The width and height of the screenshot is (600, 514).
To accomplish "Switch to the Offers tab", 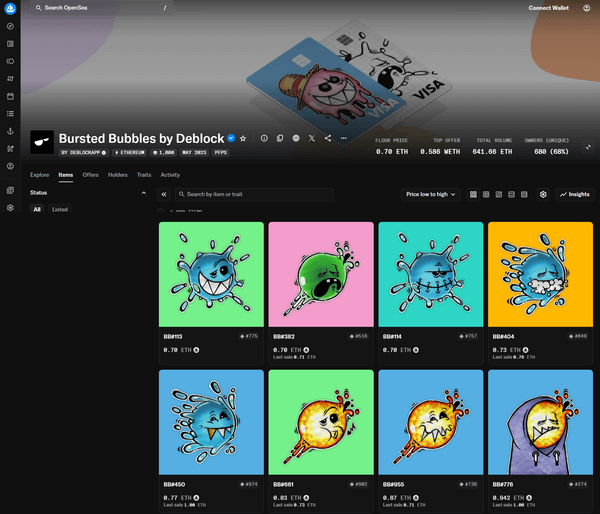I will pos(91,174).
